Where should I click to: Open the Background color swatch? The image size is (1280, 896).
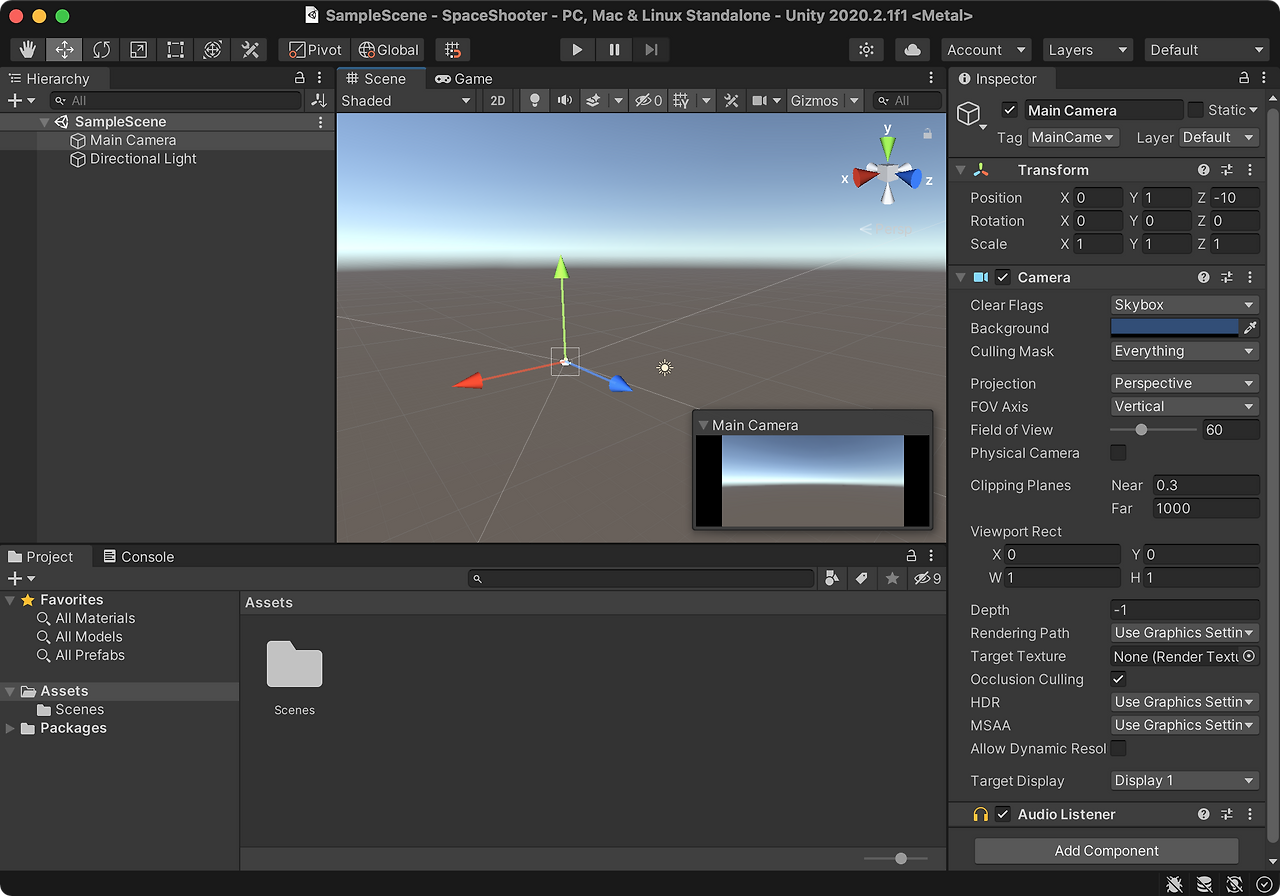1175,328
